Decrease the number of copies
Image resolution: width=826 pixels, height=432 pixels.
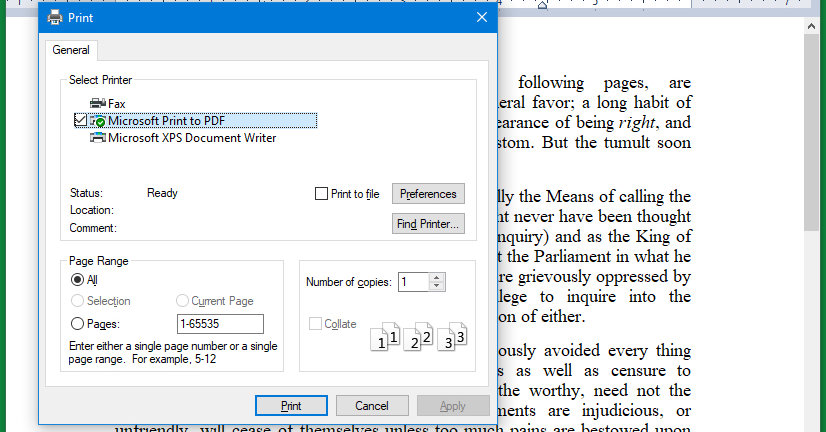pos(436,286)
